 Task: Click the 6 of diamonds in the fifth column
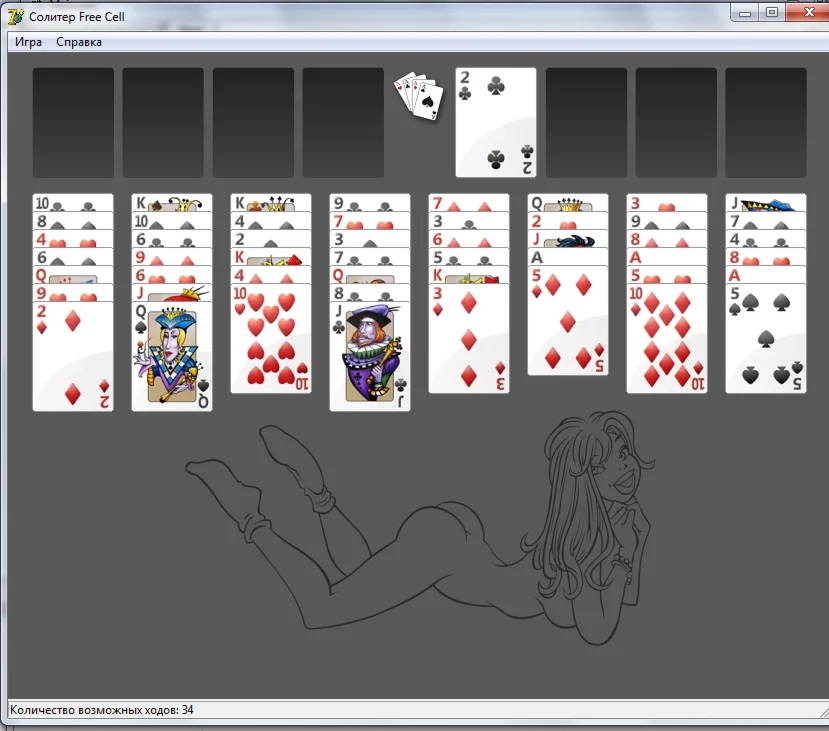click(x=469, y=239)
